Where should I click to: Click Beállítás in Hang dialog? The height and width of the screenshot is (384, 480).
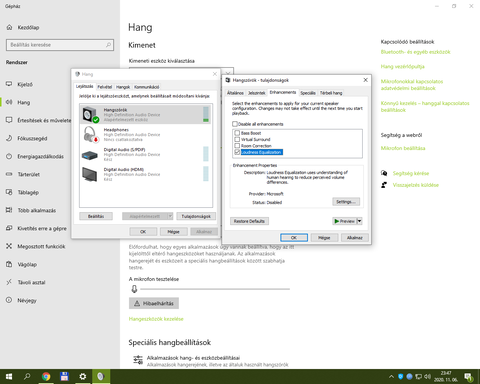96,216
